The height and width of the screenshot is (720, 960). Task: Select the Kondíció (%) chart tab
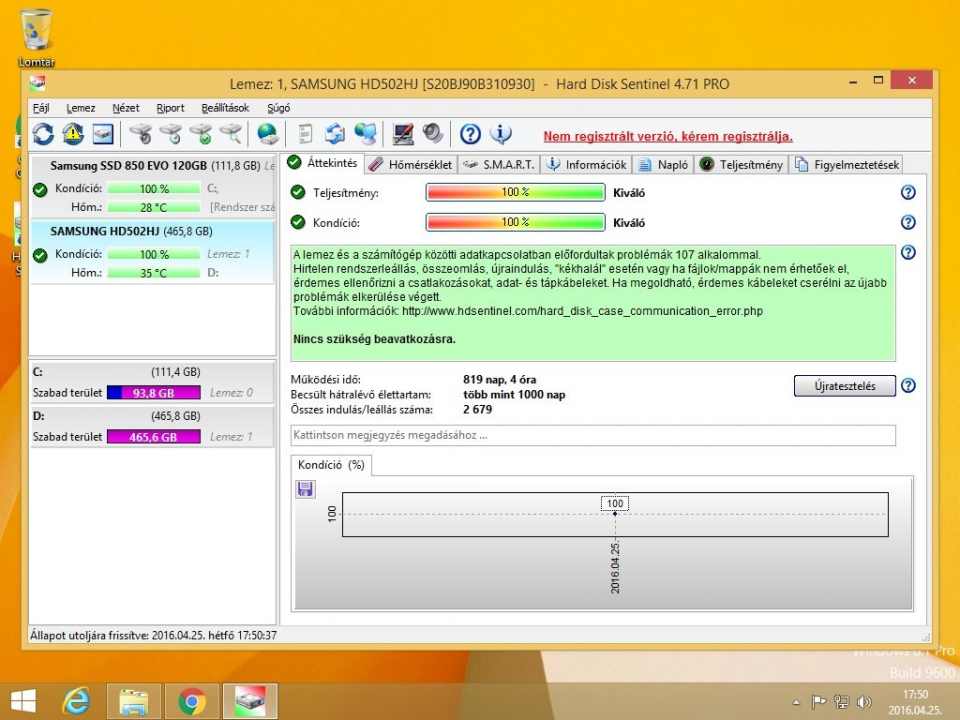click(331, 465)
